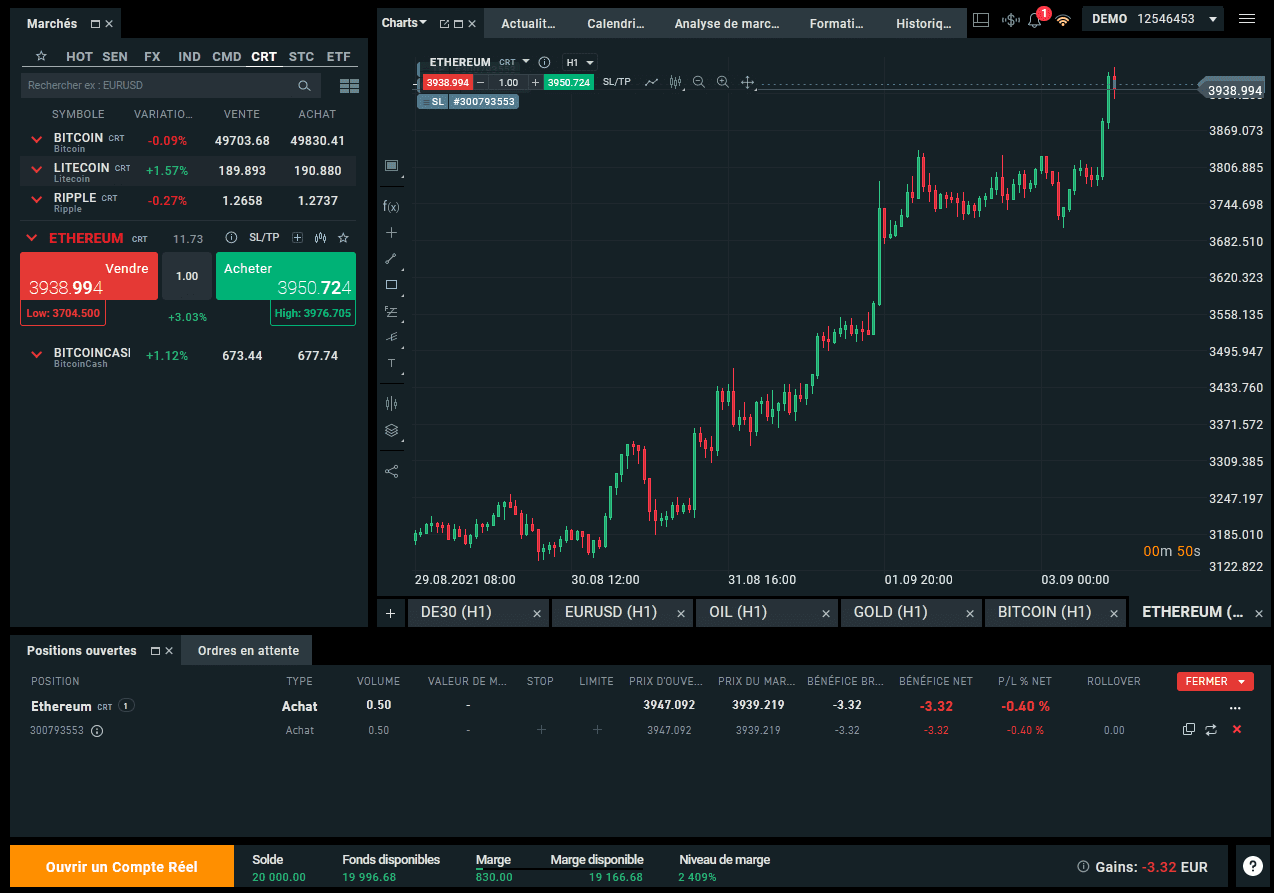Click the help question mark button
This screenshot has width=1274, height=893.
[x=1252, y=866]
